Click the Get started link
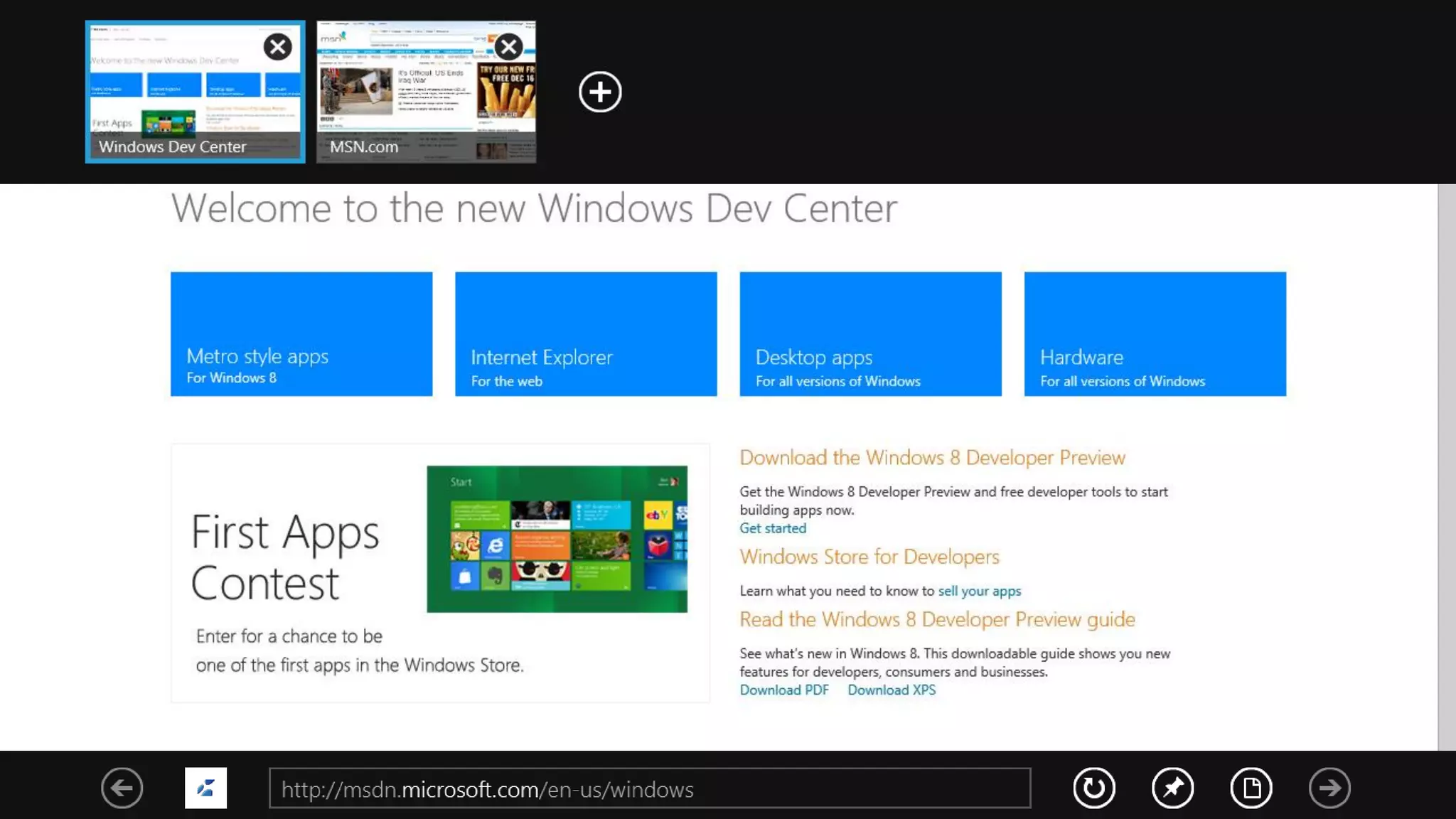 coord(773,528)
